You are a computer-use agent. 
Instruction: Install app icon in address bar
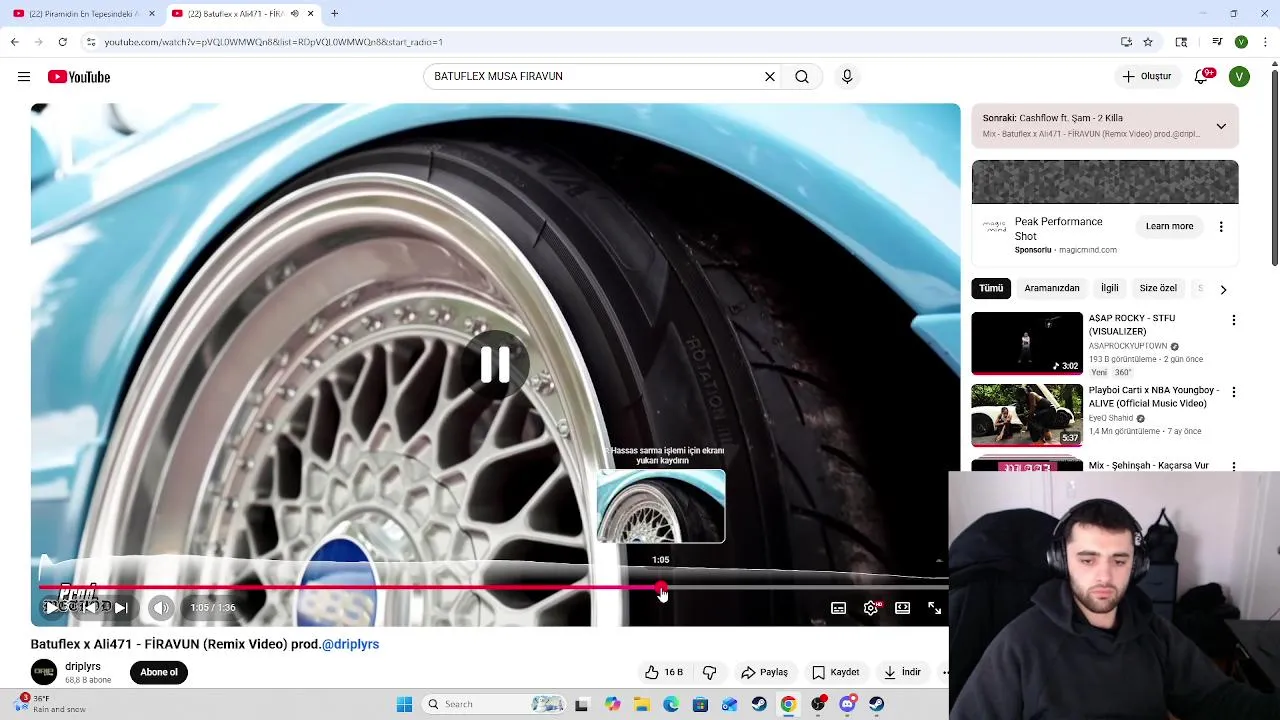(x=1126, y=42)
